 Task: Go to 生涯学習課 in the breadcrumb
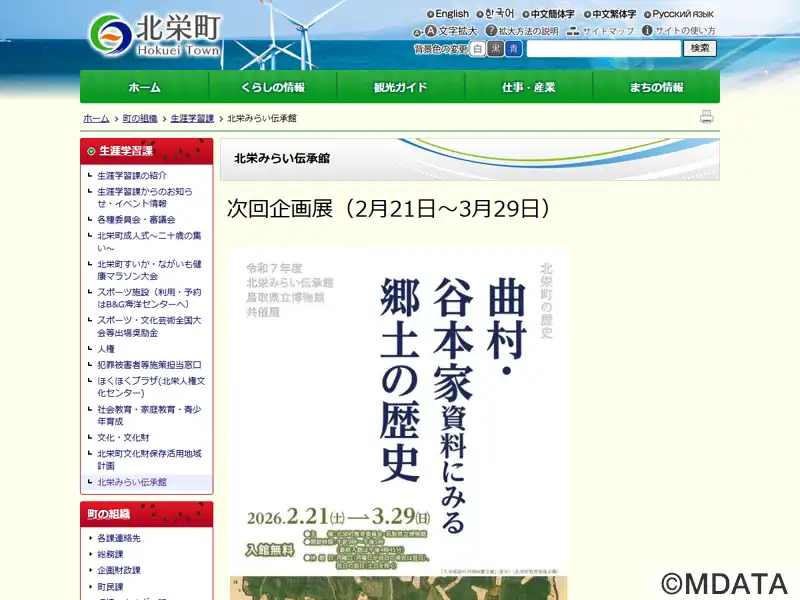pos(192,118)
